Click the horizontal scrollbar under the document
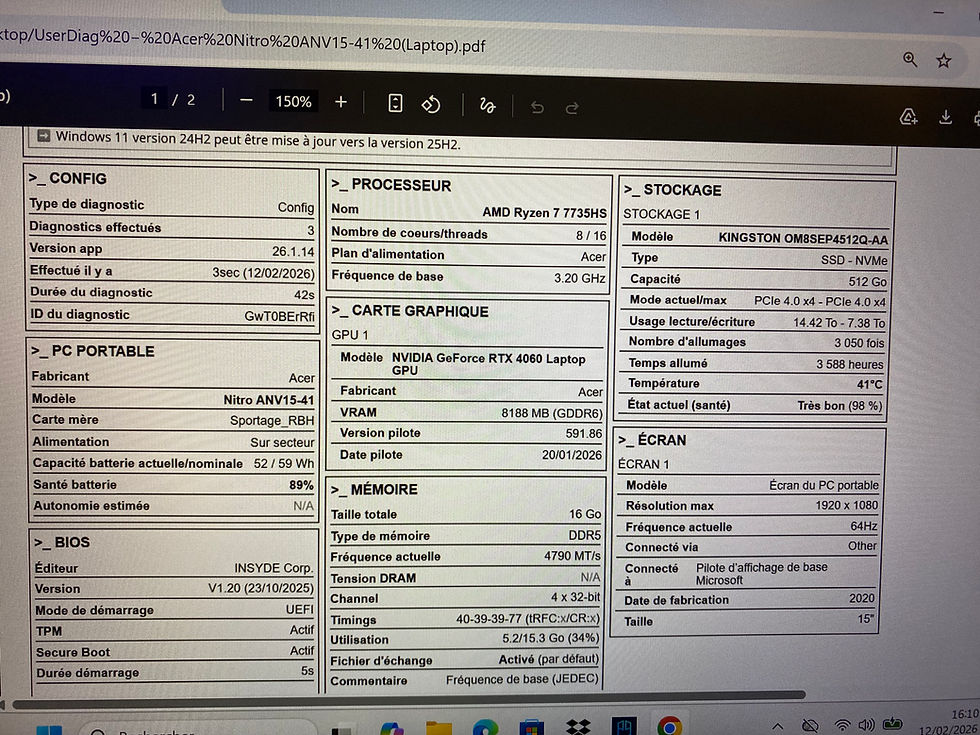980x735 pixels. [409, 701]
